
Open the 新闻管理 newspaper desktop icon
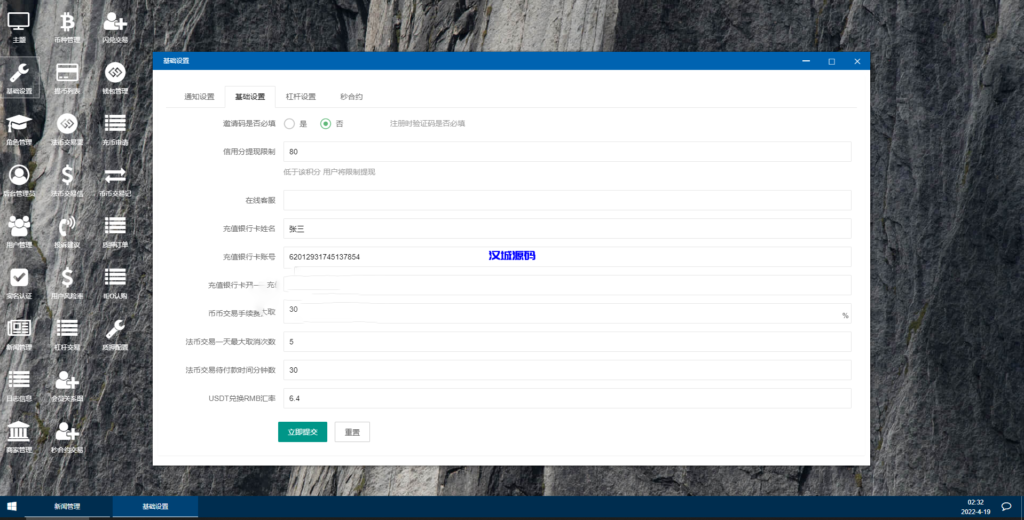point(19,330)
